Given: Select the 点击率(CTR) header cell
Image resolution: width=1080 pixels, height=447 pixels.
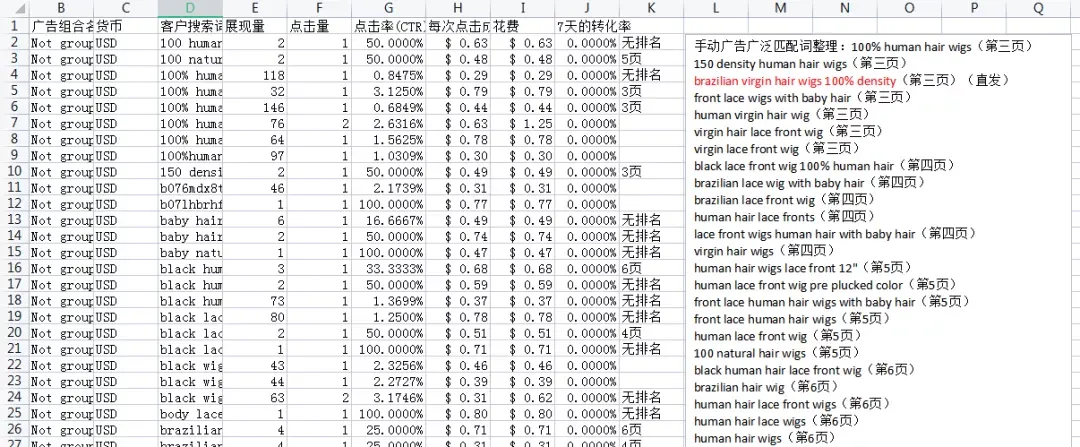Looking at the screenshot, I should pos(388,26).
